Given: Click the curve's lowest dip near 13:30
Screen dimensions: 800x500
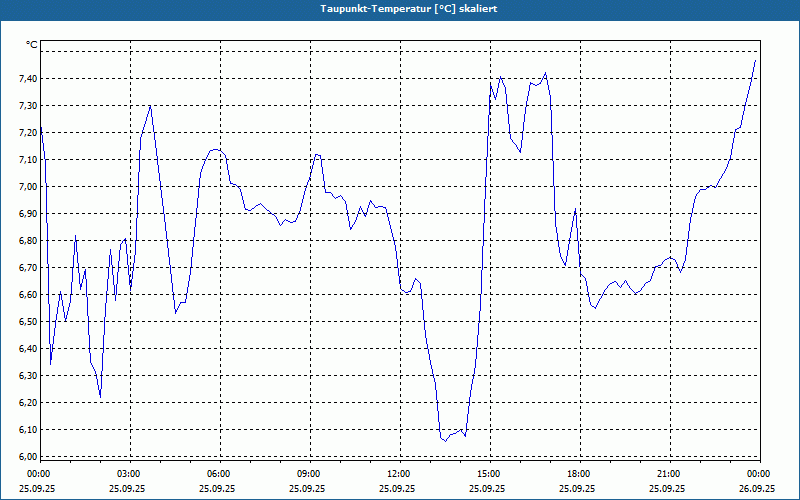Looking at the screenshot, I should pos(445,441).
